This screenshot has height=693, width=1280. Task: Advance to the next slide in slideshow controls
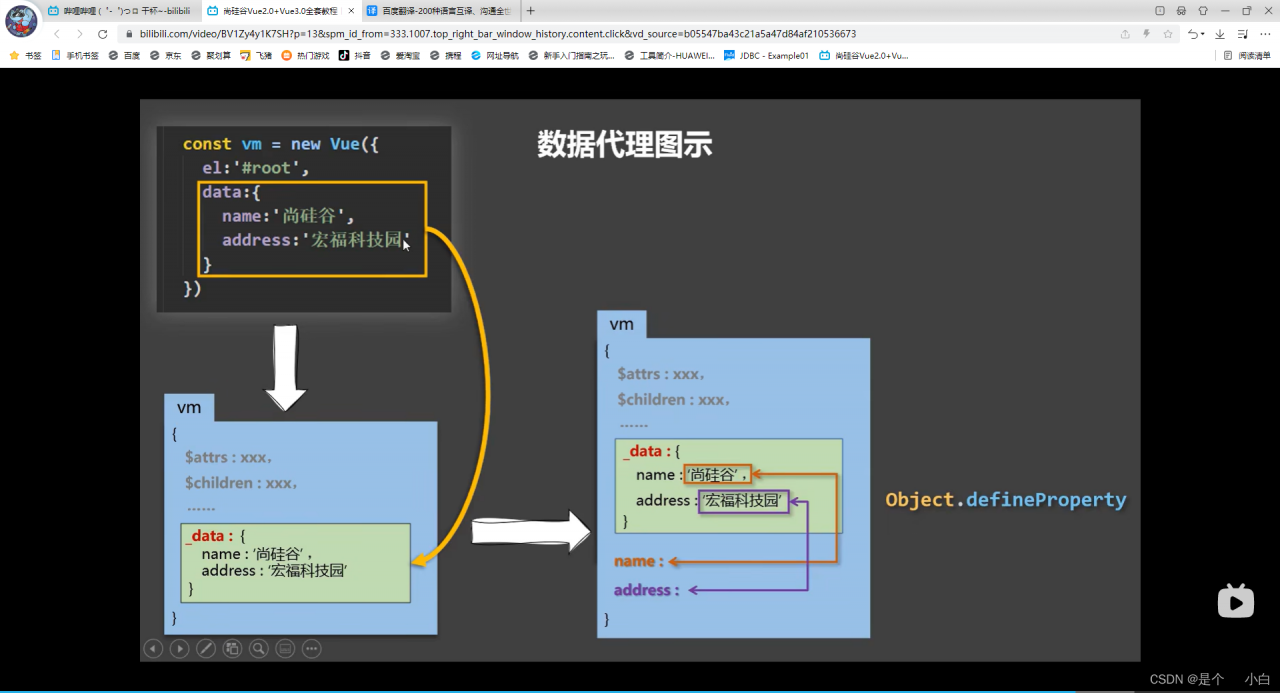click(179, 649)
